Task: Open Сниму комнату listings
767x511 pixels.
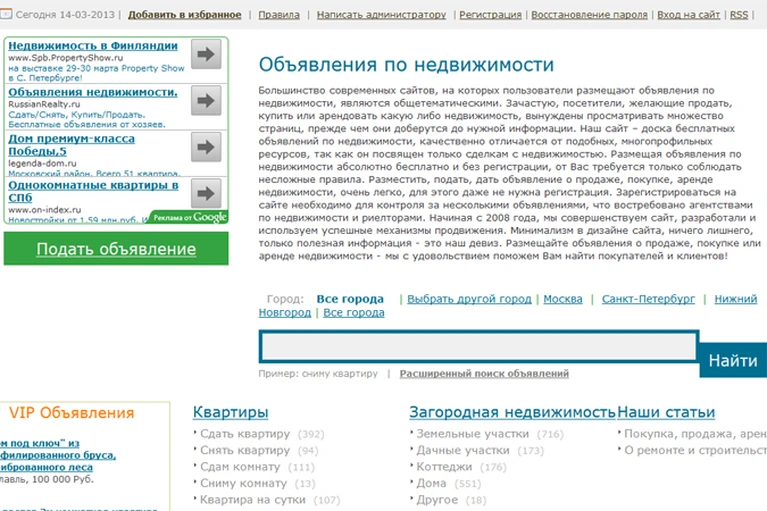Action: click(x=244, y=483)
